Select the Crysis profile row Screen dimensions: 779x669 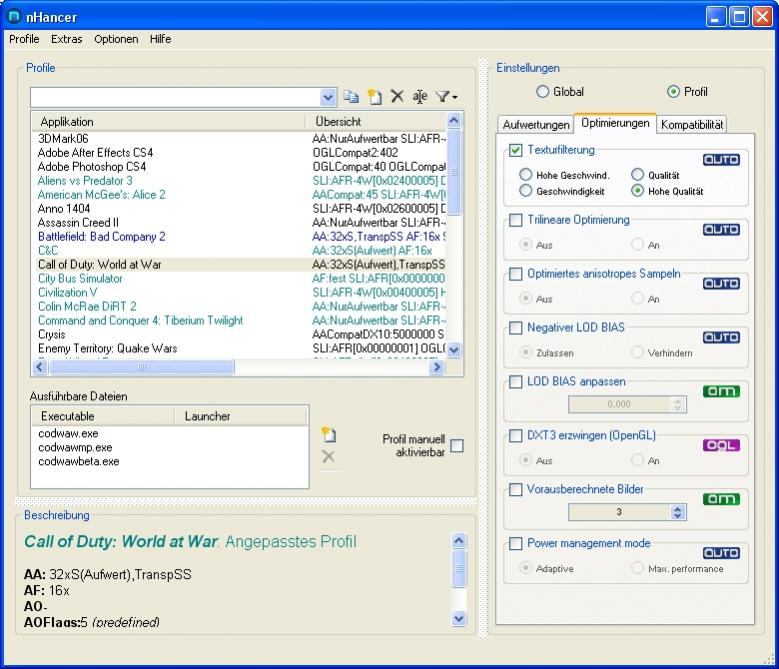pos(241,334)
